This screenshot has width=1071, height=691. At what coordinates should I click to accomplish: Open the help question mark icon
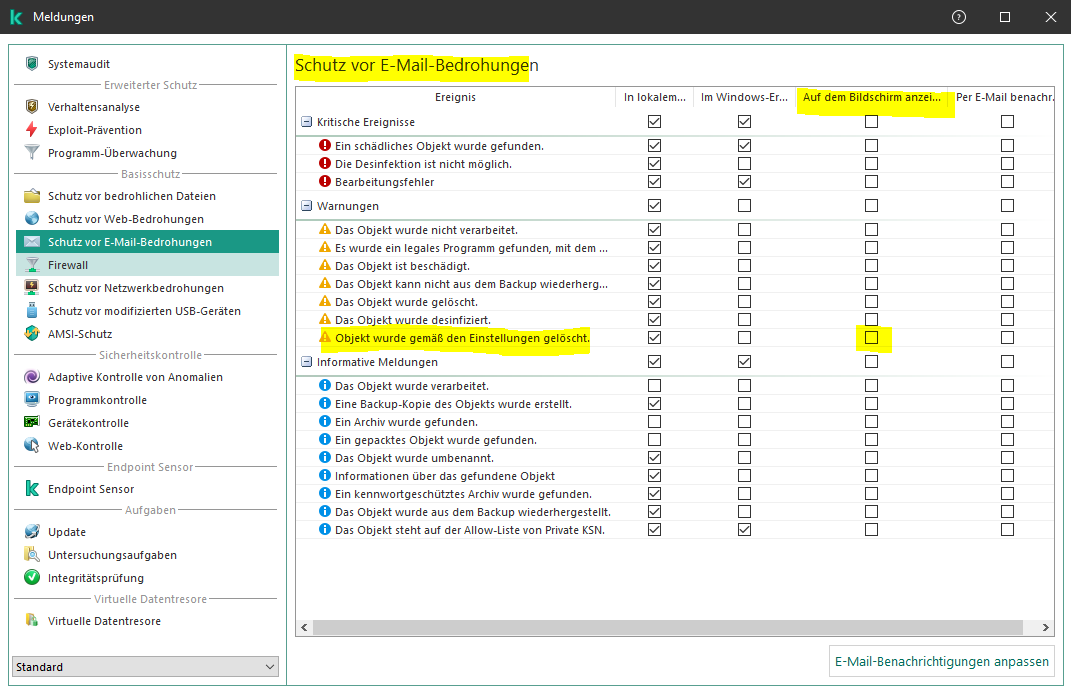(x=959, y=17)
